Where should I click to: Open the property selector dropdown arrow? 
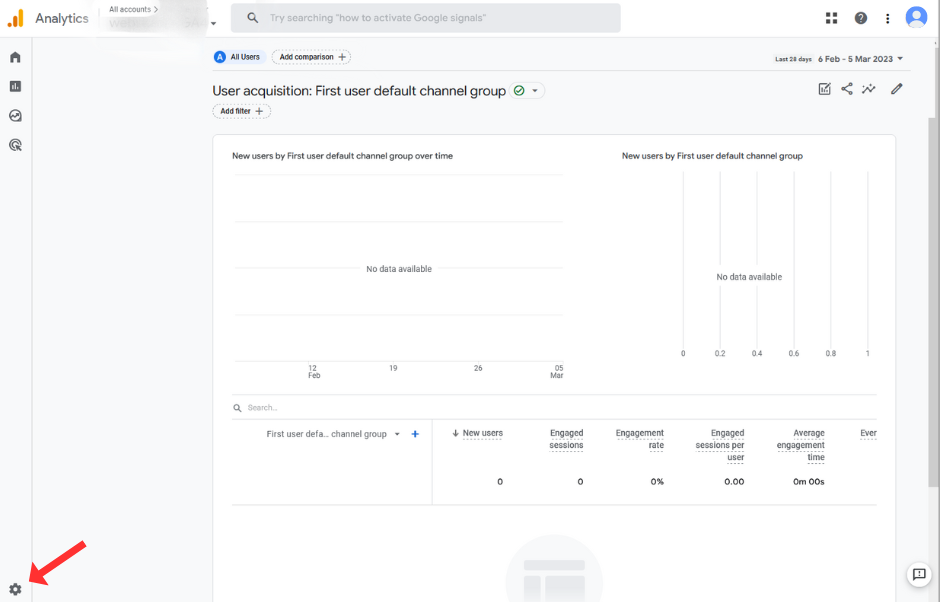[x=213, y=24]
